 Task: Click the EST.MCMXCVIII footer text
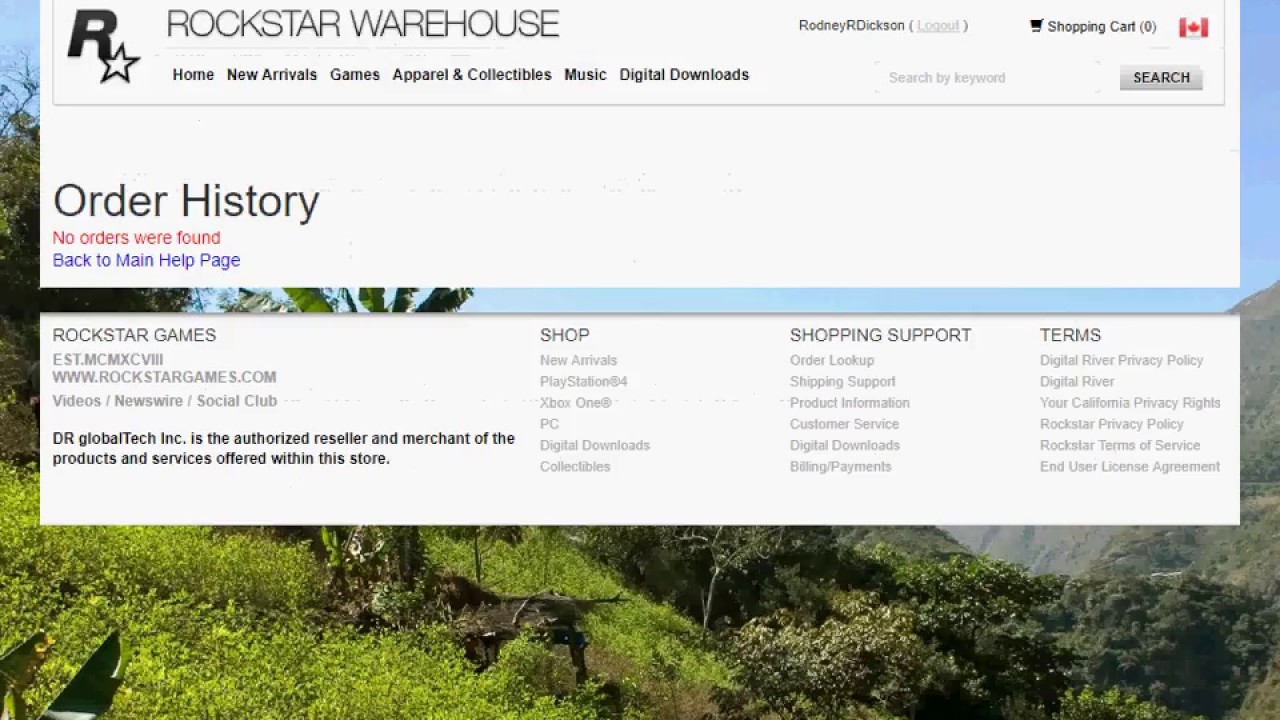[108, 359]
